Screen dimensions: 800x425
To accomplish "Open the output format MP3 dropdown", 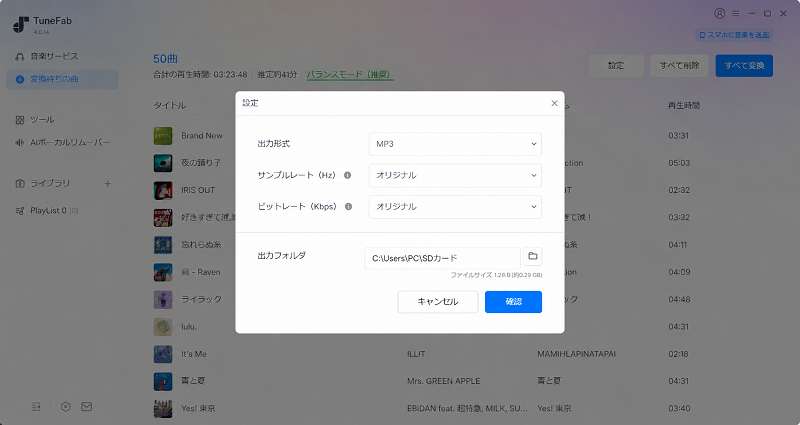I will point(455,144).
